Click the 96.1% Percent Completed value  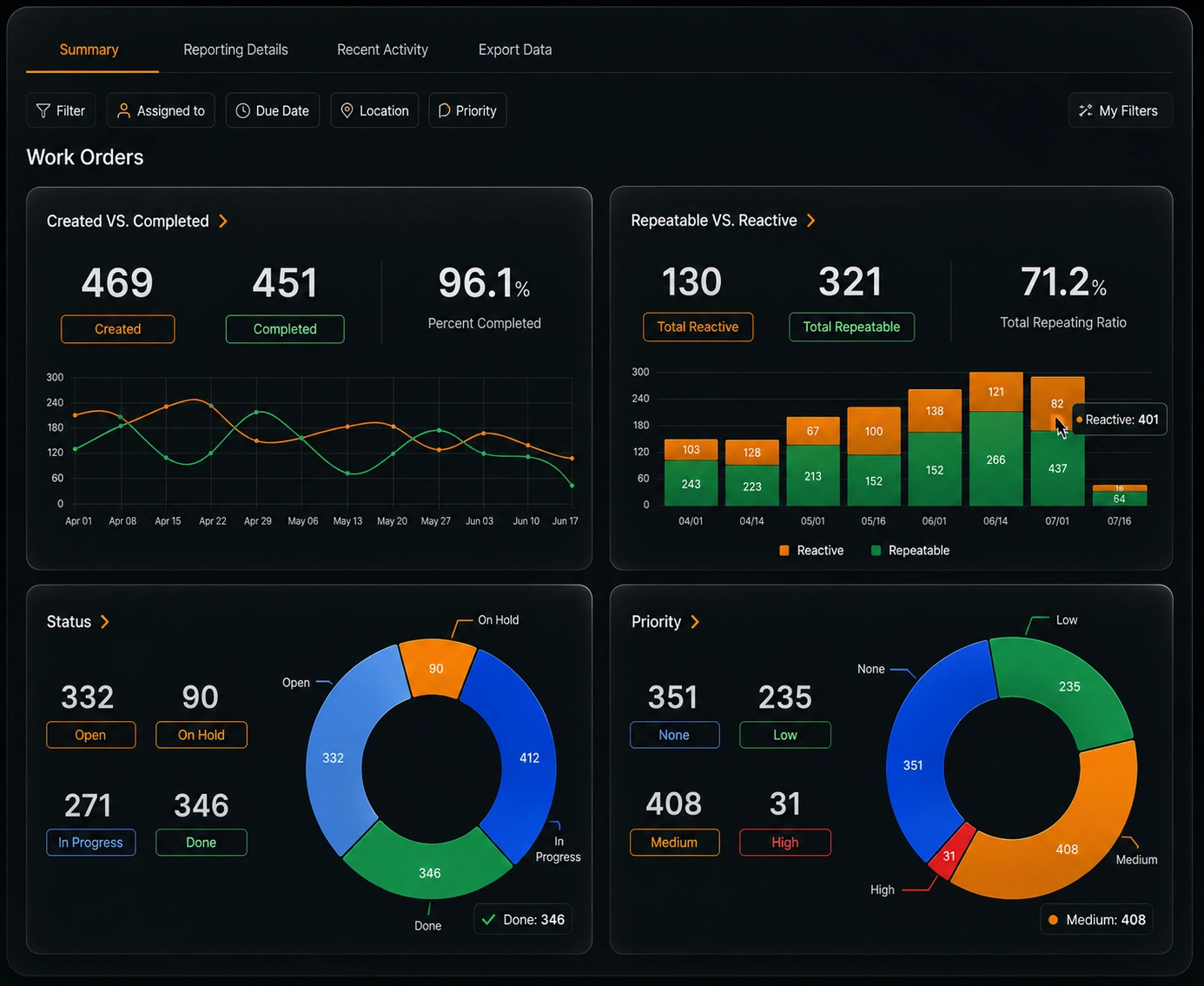point(484,283)
